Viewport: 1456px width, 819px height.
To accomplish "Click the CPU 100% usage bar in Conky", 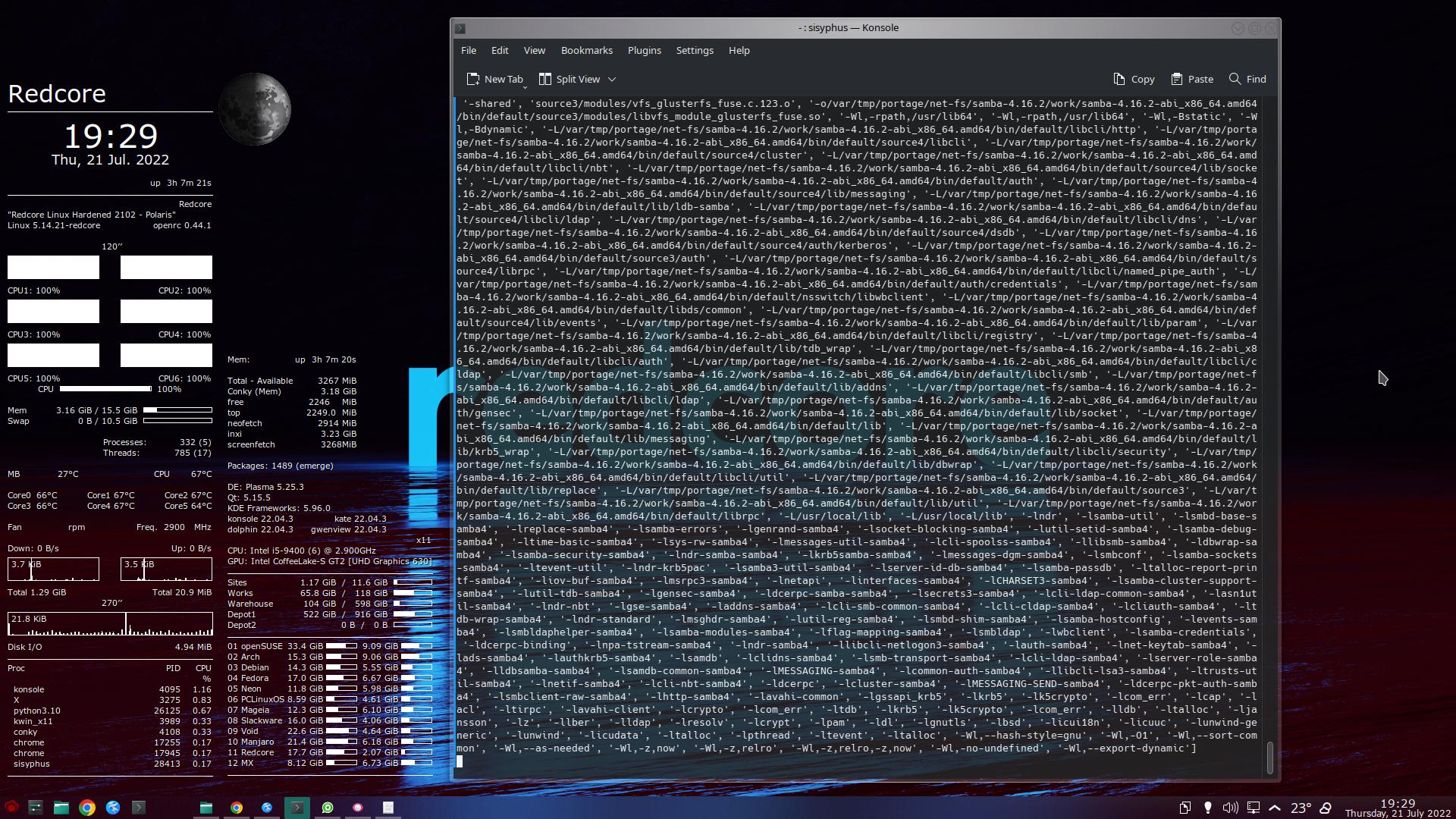I will click(105, 389).
